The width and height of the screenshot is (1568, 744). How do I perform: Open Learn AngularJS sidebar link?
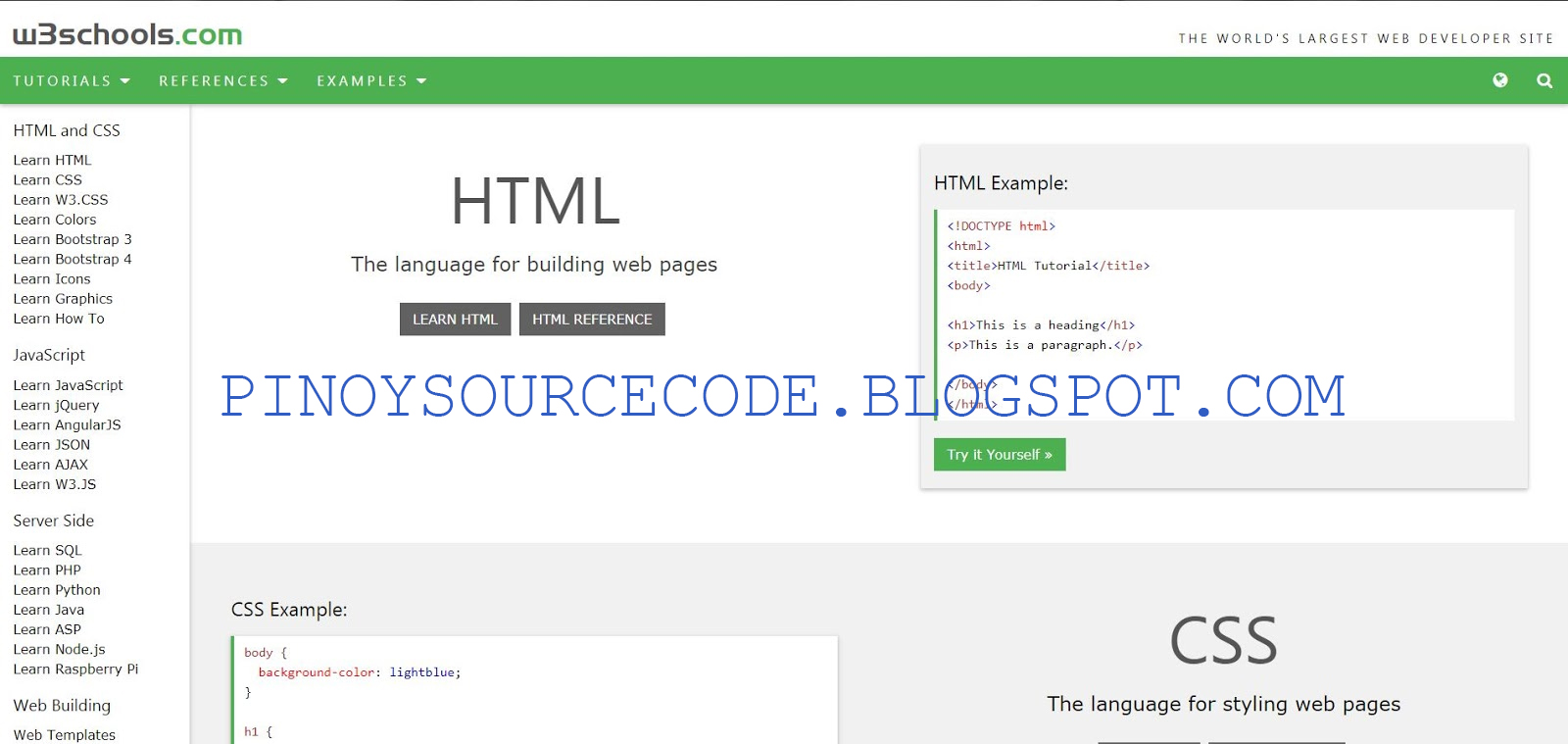[68, 424]
